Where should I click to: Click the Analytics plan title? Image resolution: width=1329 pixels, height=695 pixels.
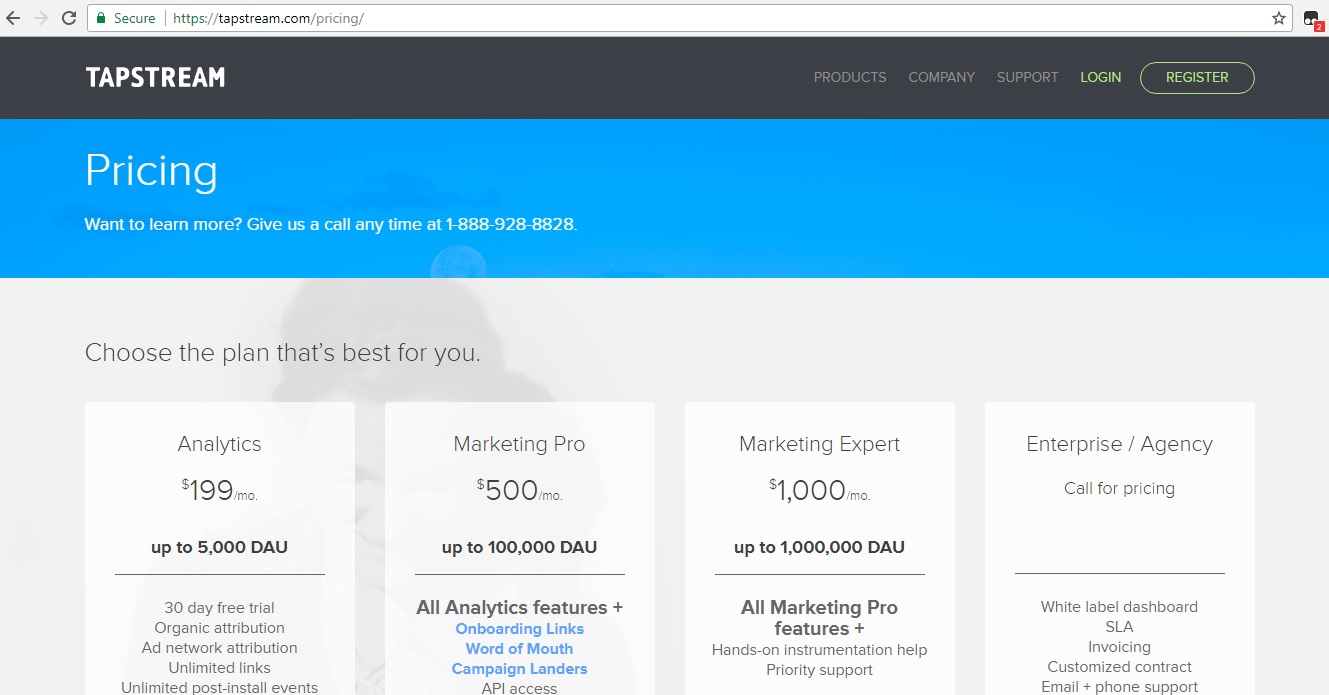219,444
